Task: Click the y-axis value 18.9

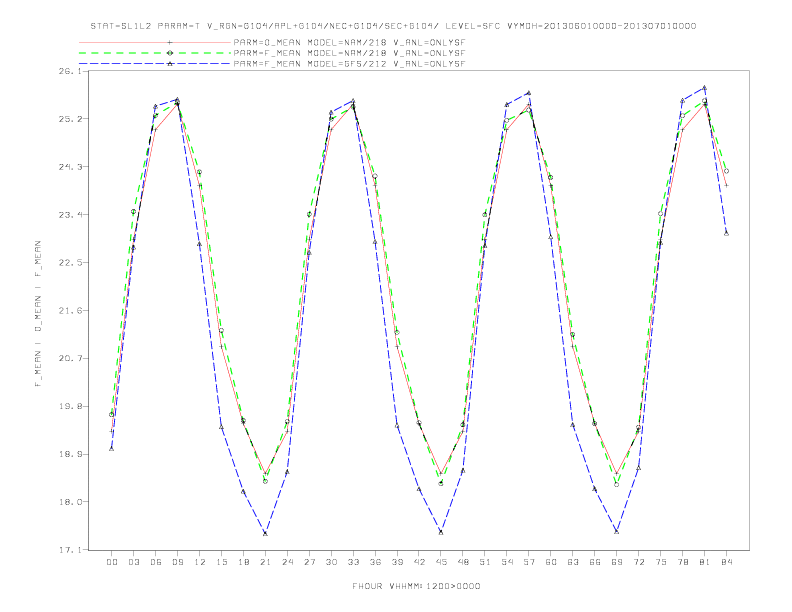Action: 70,454
